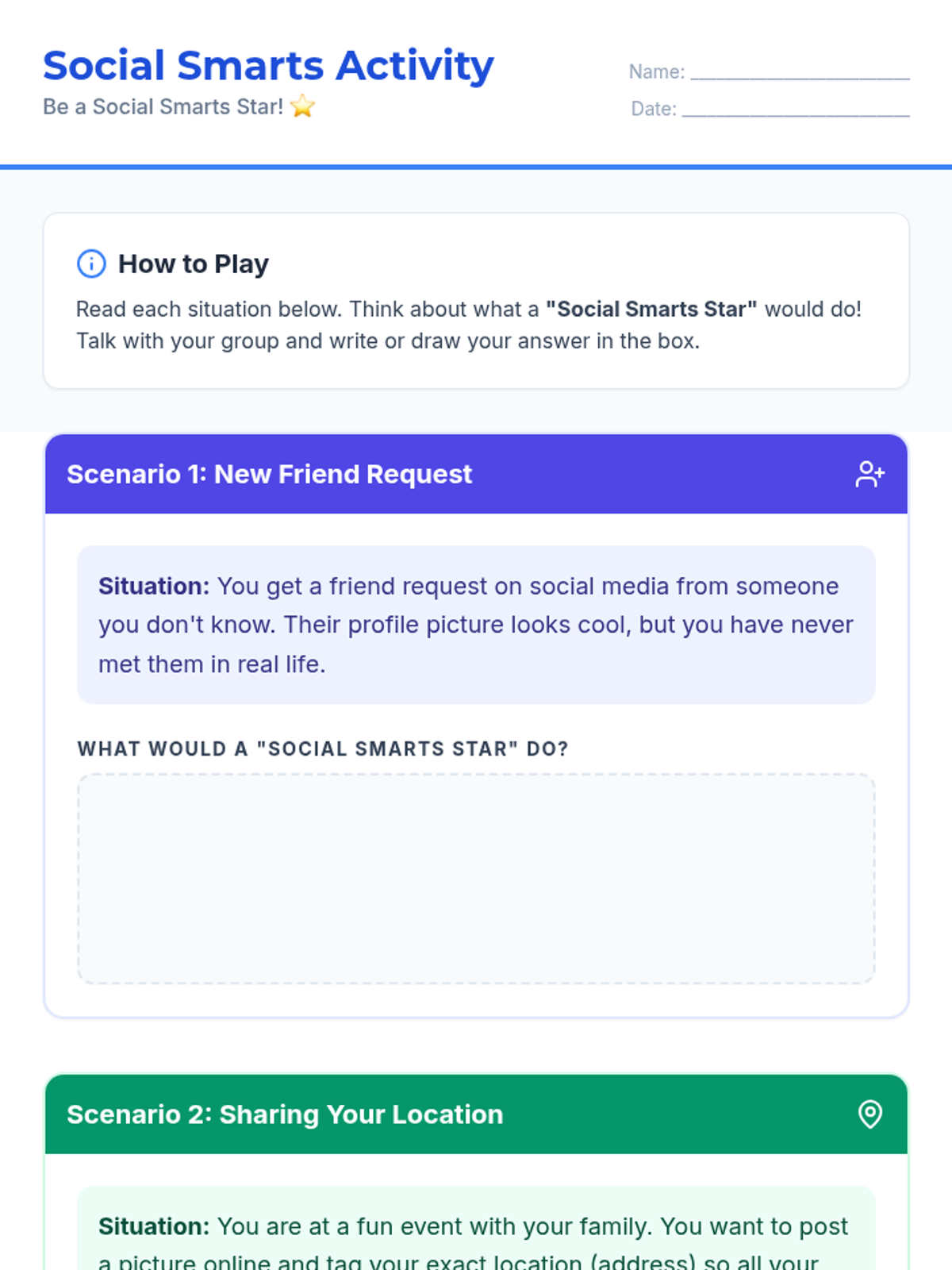
Task: Click the 'Name:' label
Action: pyautogui.click(x=657, y=71)
